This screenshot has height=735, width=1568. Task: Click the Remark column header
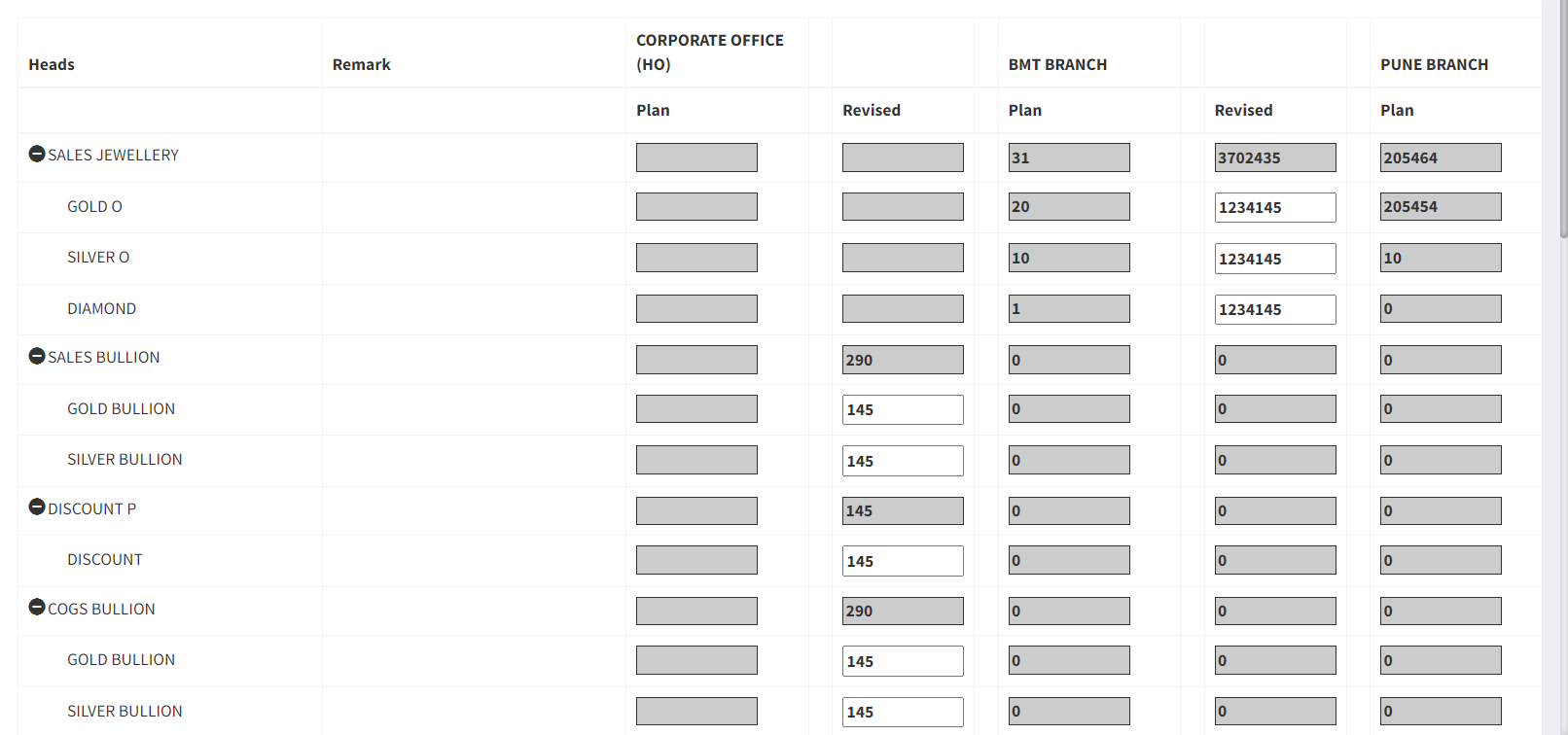[x=361, y=64]
